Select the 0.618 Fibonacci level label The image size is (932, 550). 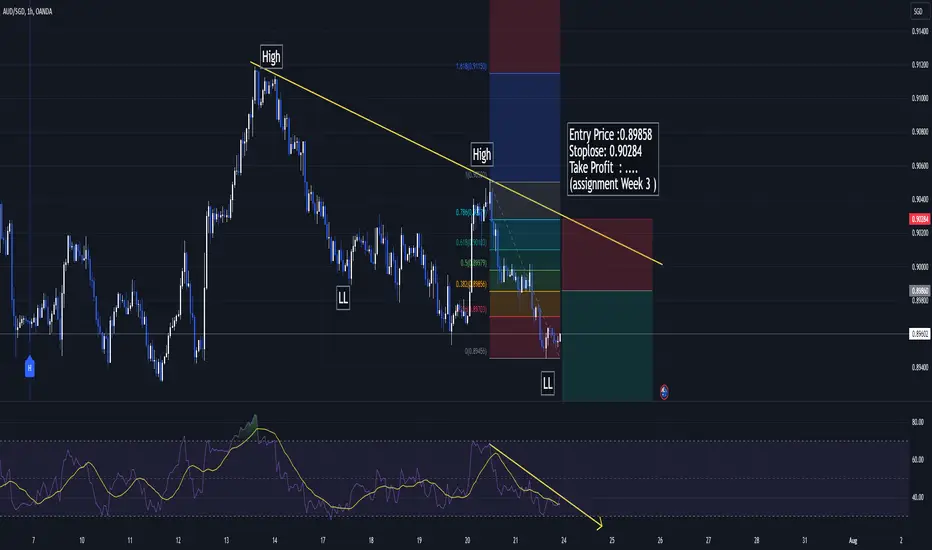click(x=471, y=242)
